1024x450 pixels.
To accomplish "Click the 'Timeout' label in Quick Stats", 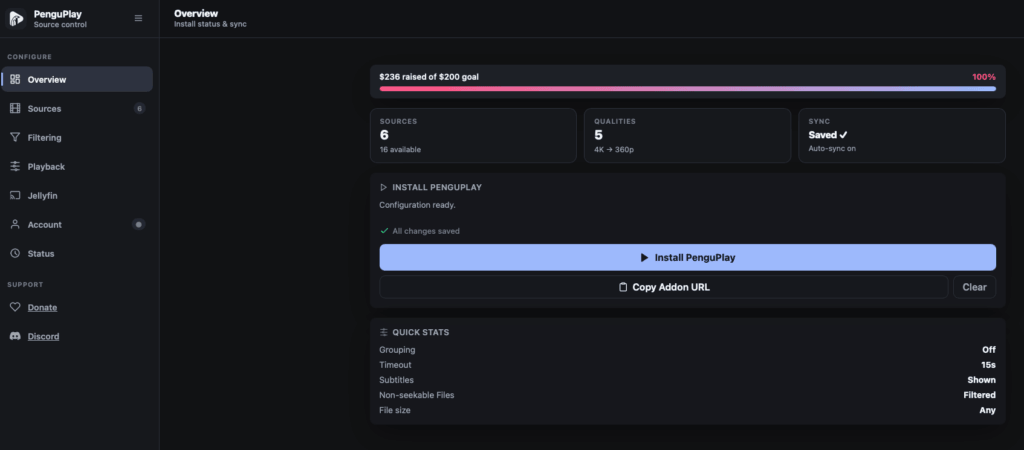I will point(395,364).
